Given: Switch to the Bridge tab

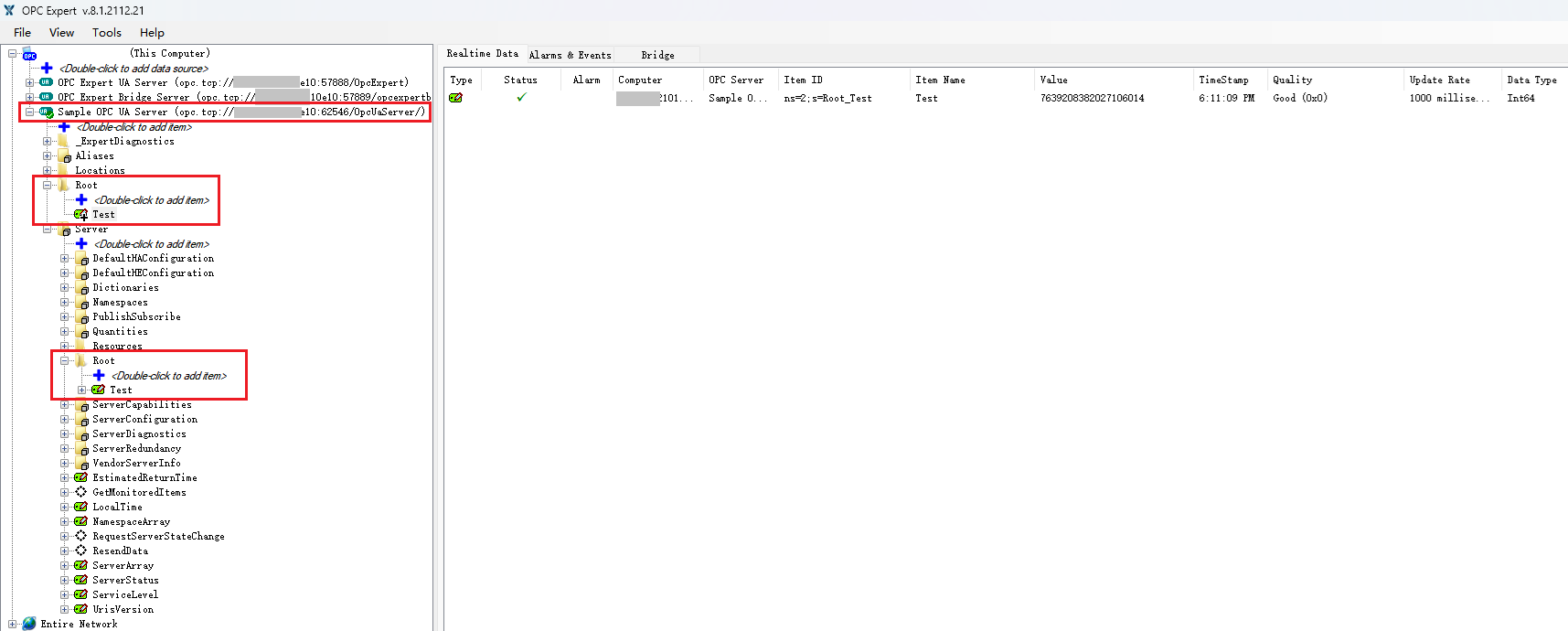Looking at the screenshot, I should click(657, 55).
